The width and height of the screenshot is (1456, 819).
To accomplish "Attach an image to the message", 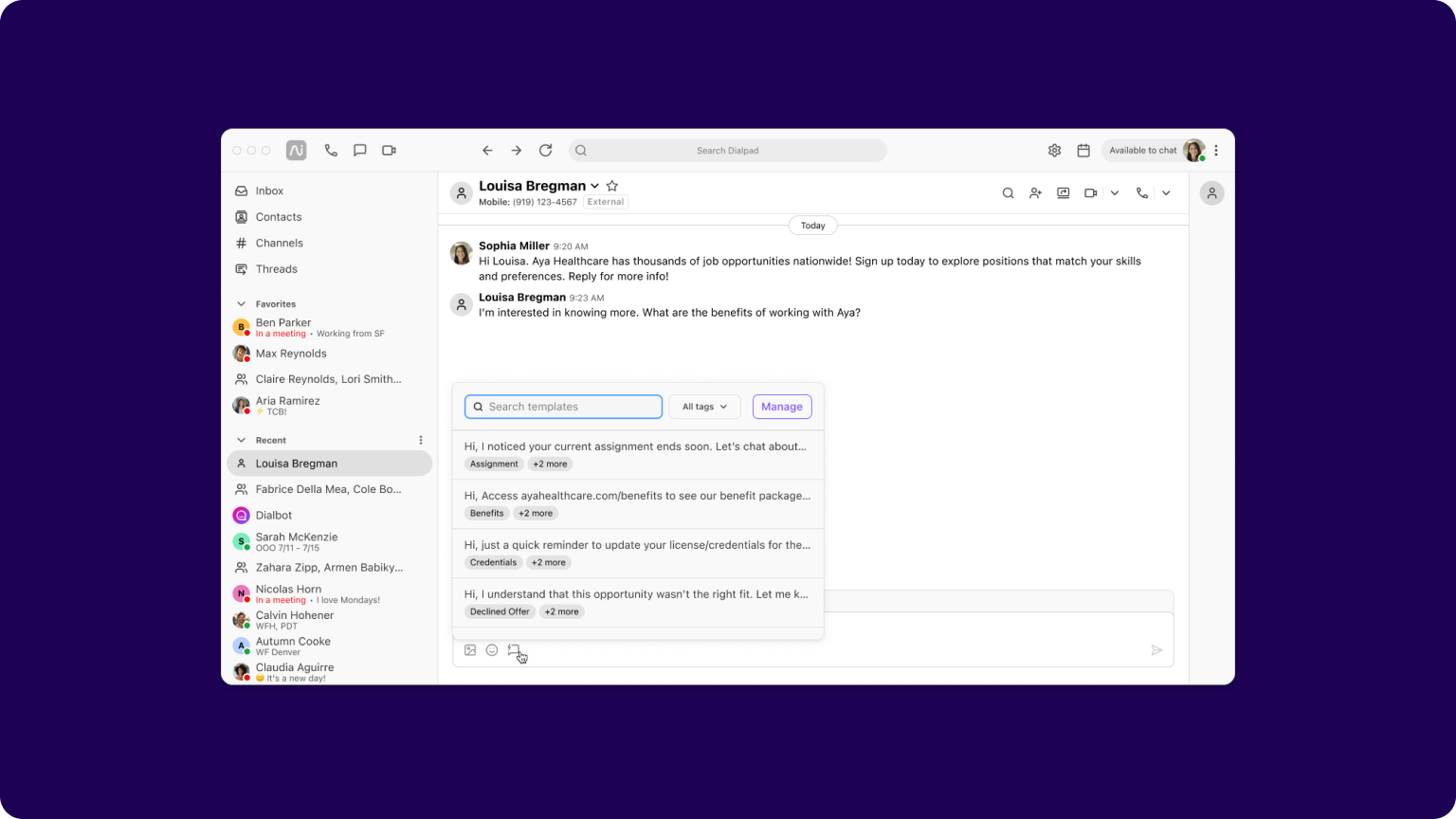I will click(470, 650).
